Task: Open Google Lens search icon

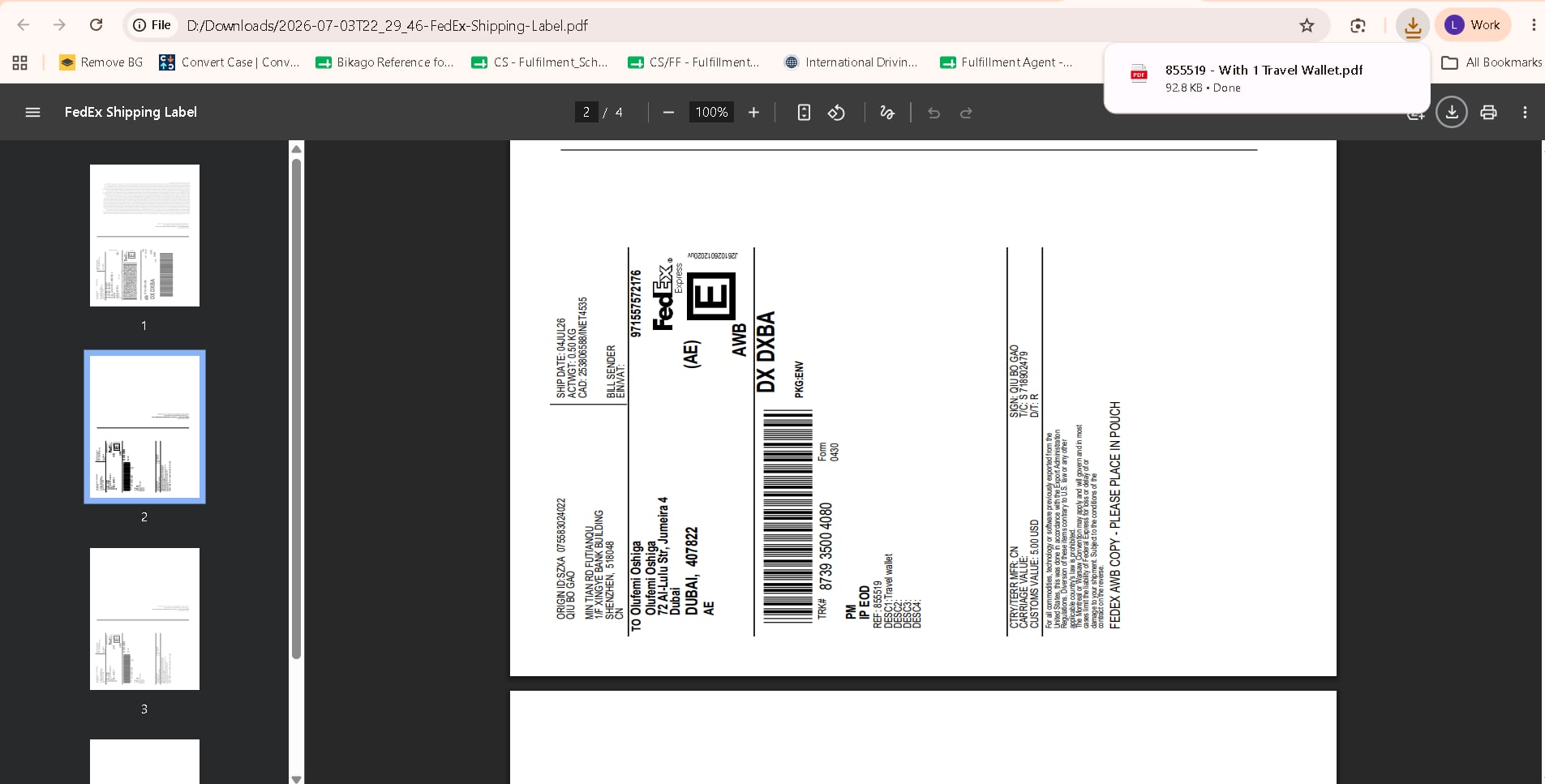Action: (x=1358, y=25)
